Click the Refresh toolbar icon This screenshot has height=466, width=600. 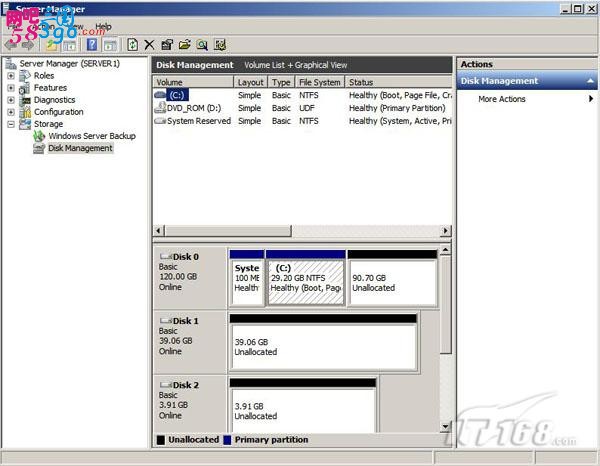pyautogui.click(x=132, y=45)
